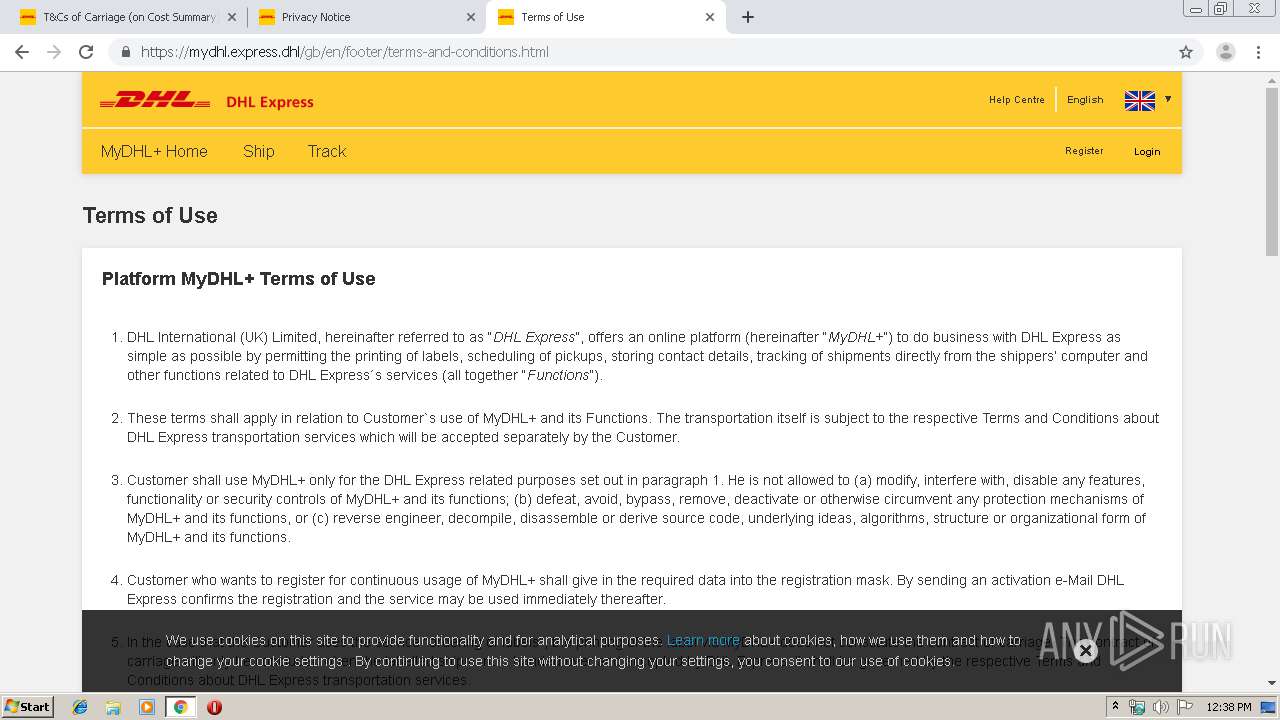Open the Chrome profile avatar icon
This screenshot has height=720, width=1280.
pyautogui.click(x=1226, y=52)
